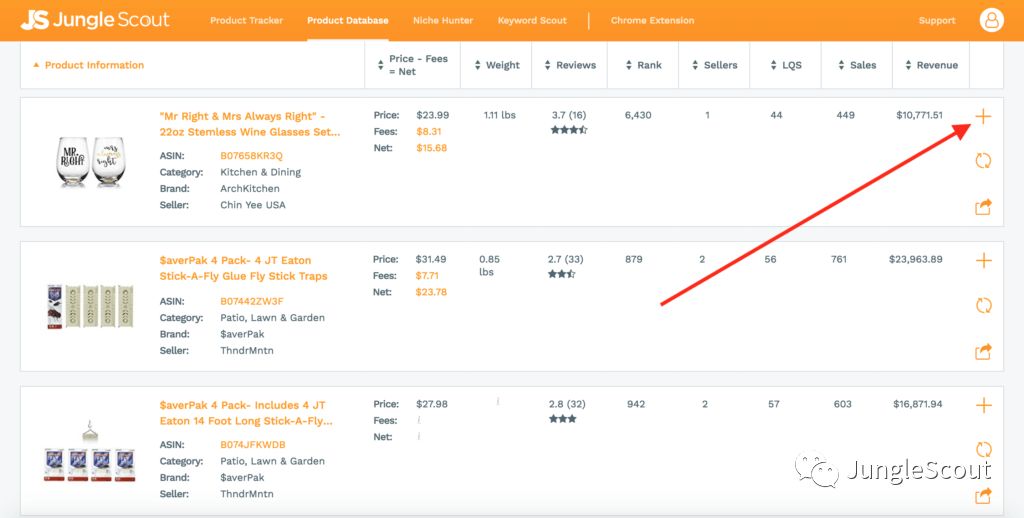This screenshot has height=518, width=1024.
Task: Add the wine glasses product to the tracker
Action: coord(983,116)
